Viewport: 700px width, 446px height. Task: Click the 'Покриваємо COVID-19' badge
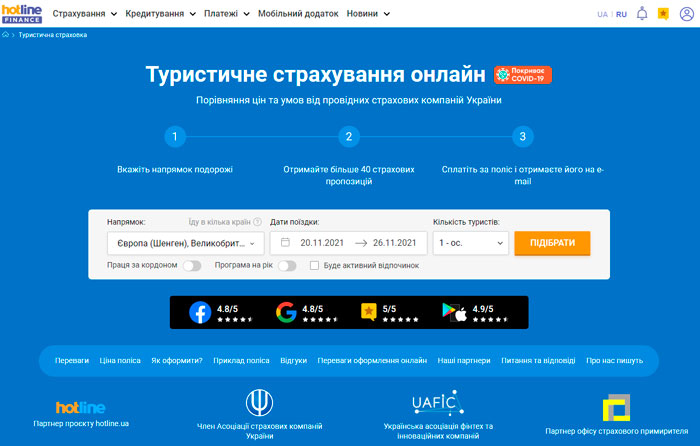[522, 75]
